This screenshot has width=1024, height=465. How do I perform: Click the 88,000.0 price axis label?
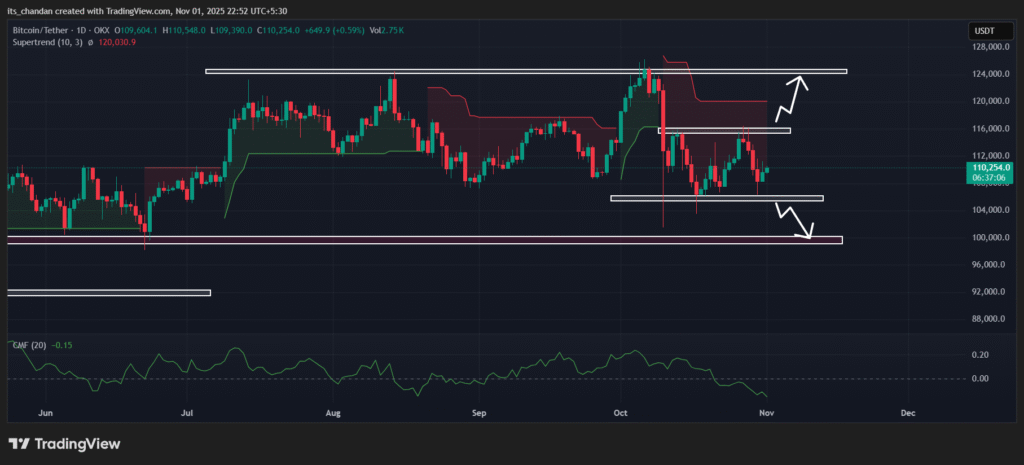click(x=987, y=319)
